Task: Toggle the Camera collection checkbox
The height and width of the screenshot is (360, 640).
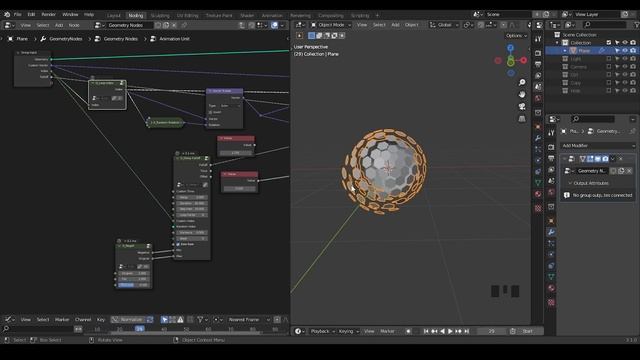Action: [x=609, y=67]
